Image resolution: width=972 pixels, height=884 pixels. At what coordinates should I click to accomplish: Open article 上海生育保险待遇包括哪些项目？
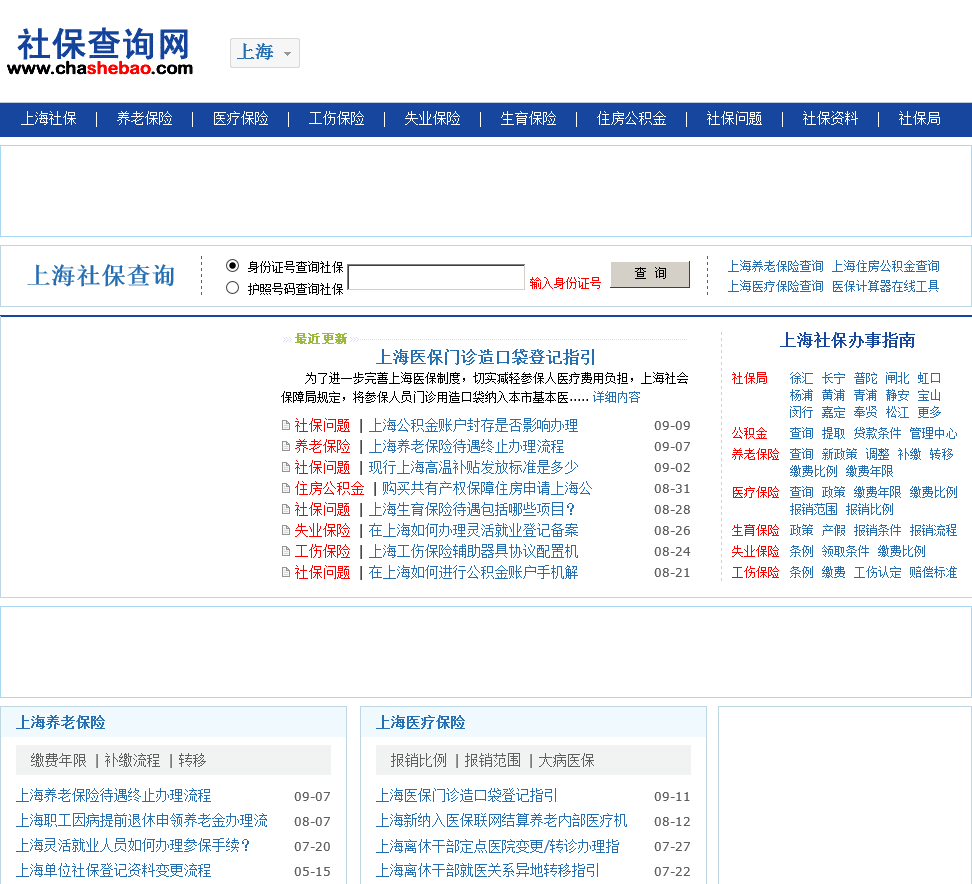(x=473, y=510)
